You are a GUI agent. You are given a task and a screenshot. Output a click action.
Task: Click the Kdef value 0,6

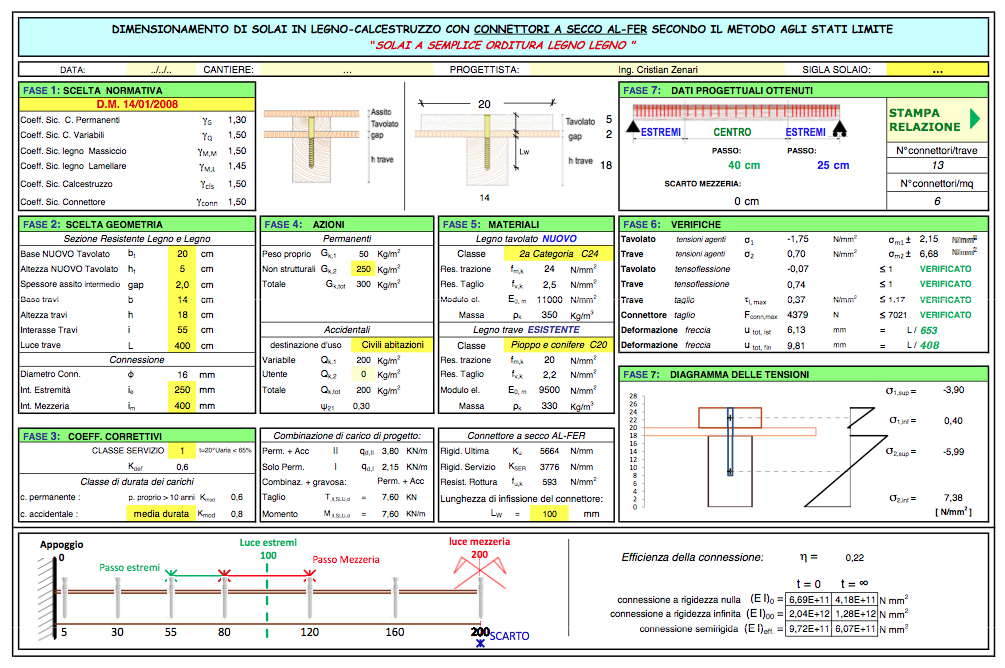coord(183,467)
